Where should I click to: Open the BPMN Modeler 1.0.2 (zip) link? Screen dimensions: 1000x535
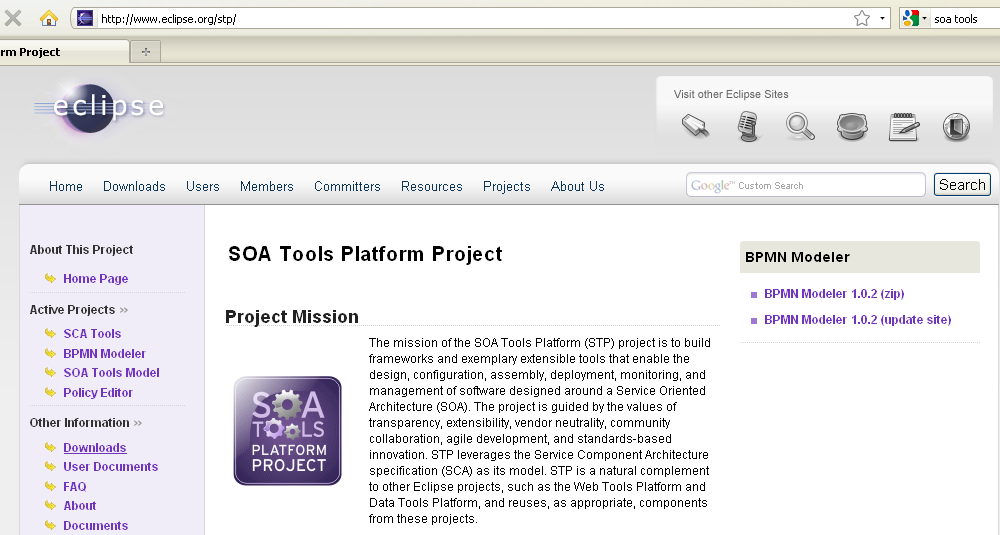pyautogui.click(x=834, y=294)
